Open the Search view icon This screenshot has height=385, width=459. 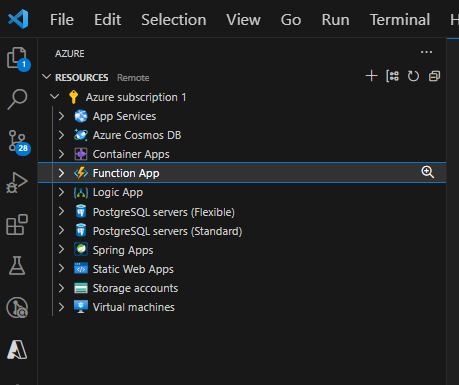pyautogui.click(x=17, y=99)
